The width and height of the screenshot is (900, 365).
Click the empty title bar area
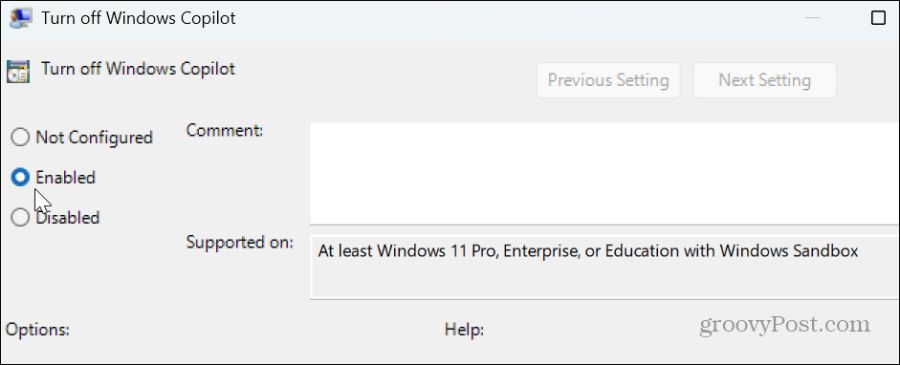tap(517, 18)
